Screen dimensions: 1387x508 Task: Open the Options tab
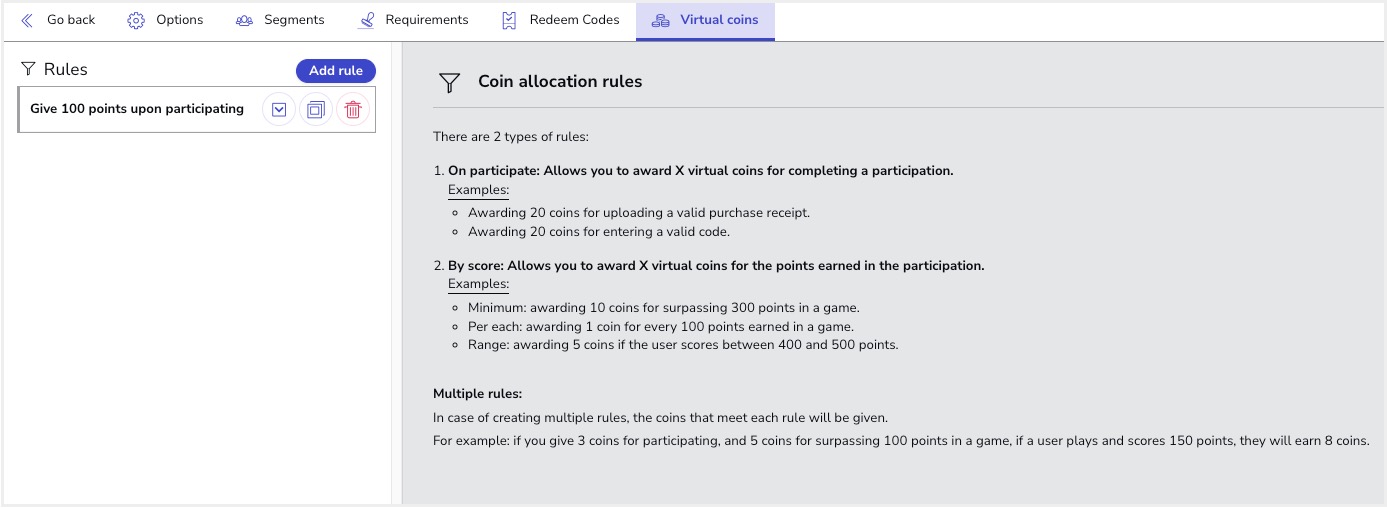click(x=179, y=20)
